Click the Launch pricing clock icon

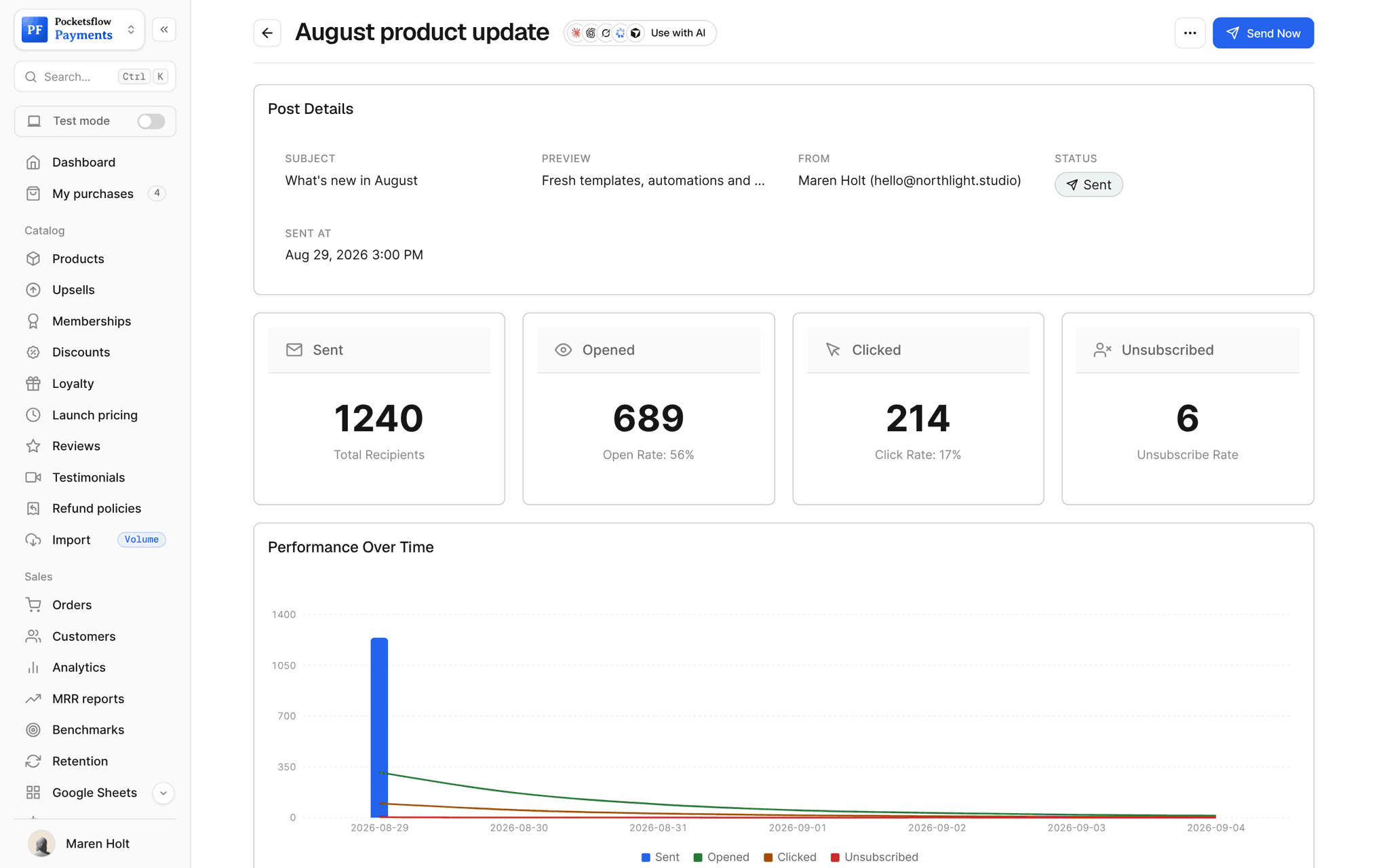[33, 414]
